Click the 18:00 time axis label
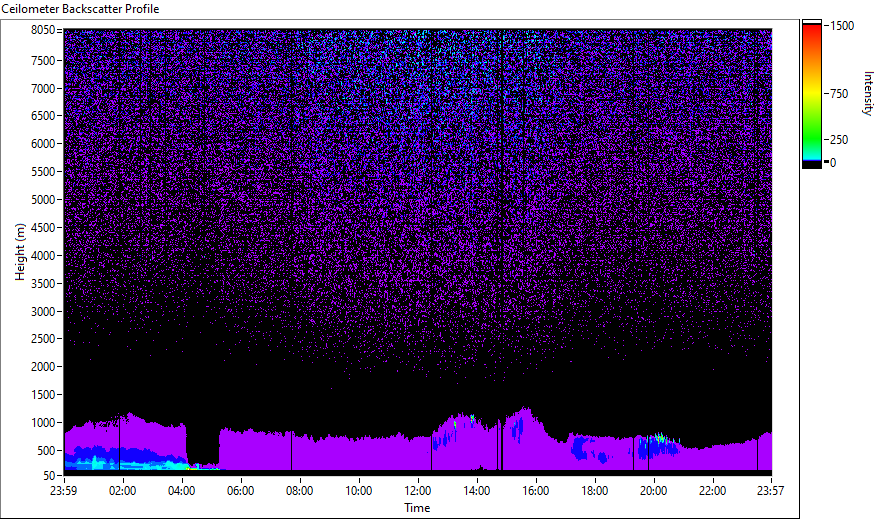 (x=595, y=491)
